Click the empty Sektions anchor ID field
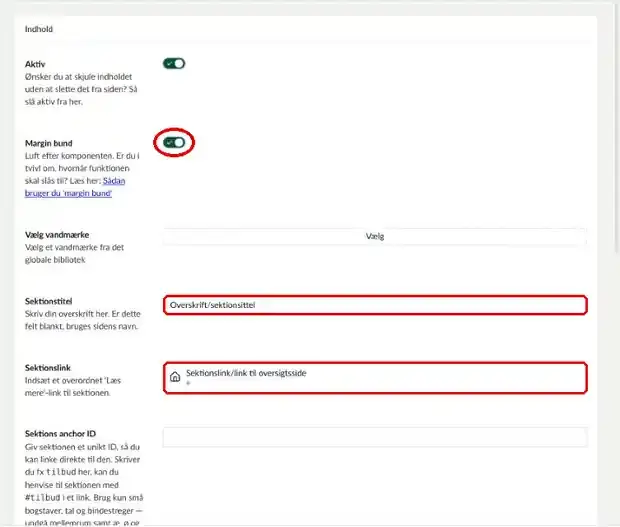The width and height of the screenshot is (620, 527). pos(375,437)
